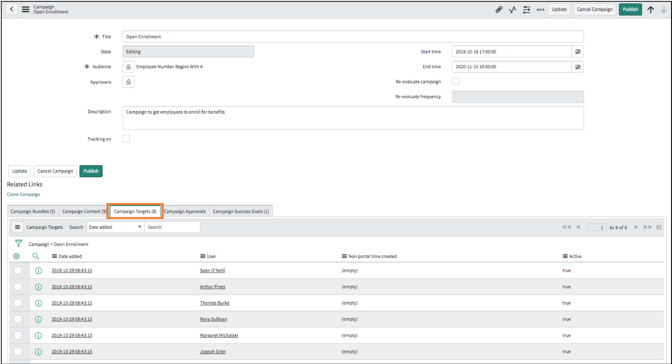672x364 pixels.
Task: Click the Title input field
Action: (x=353, y=36)
